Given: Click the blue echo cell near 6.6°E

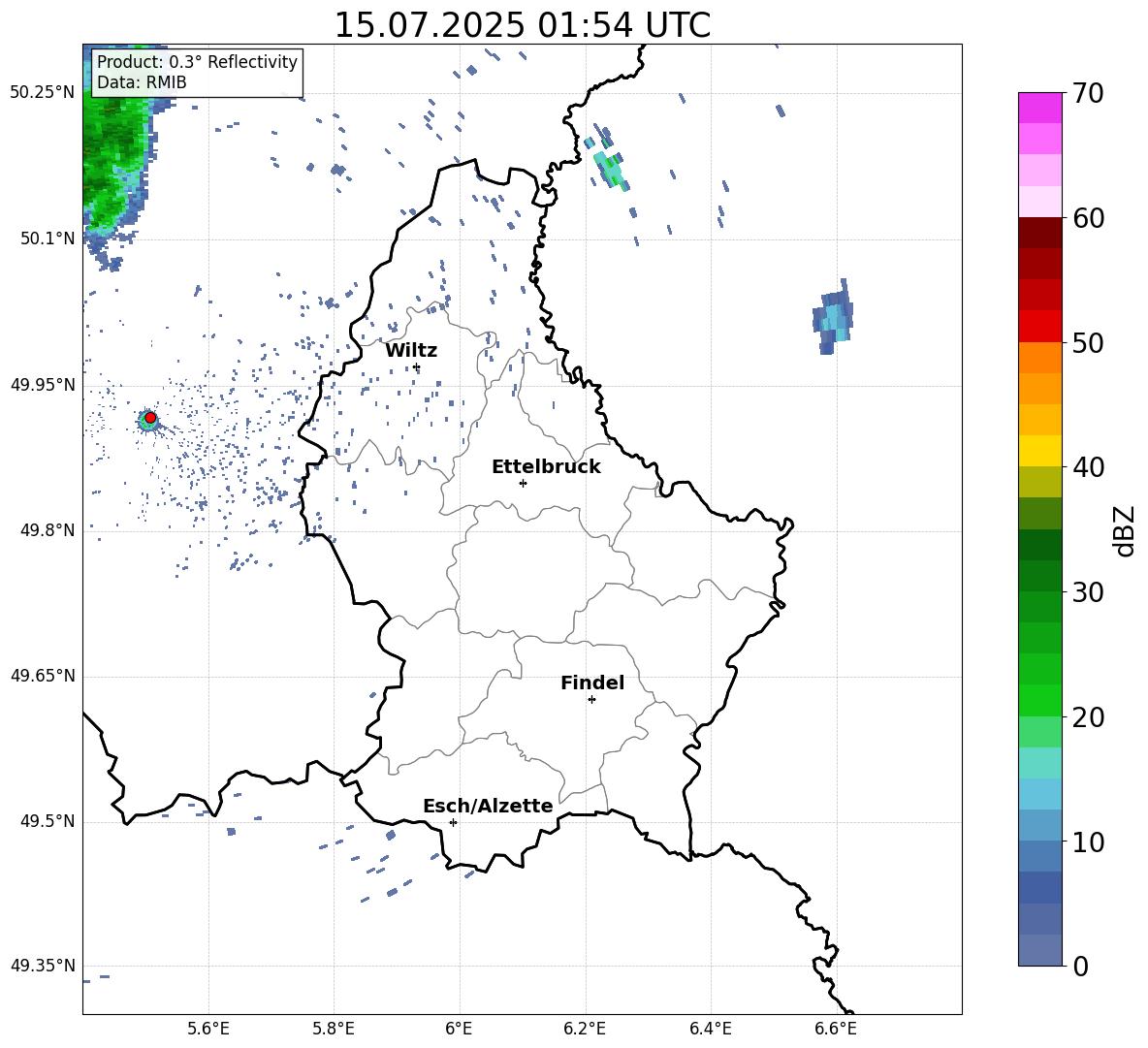Looking at the screenshot, I should 833,317.
